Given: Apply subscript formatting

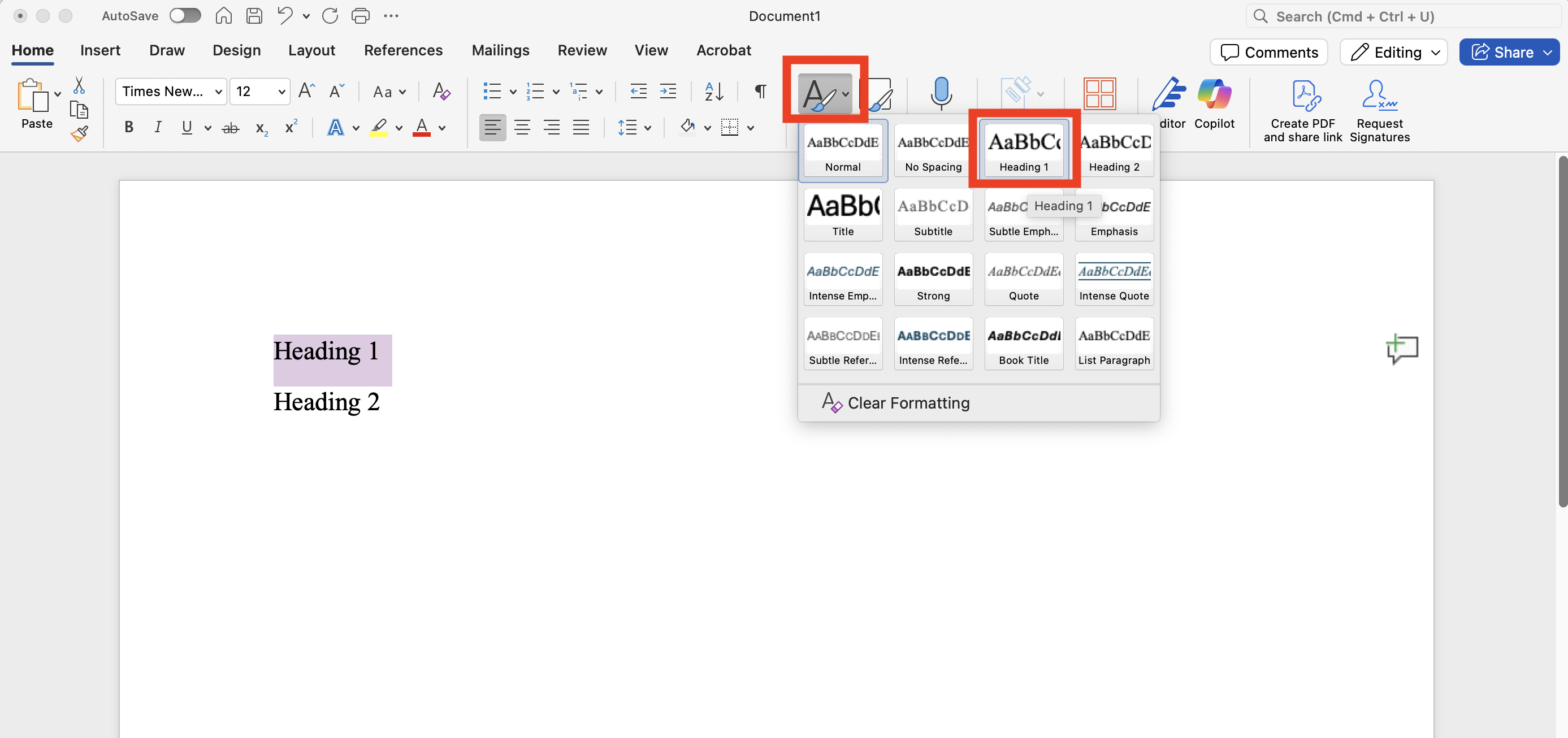Looking at the screenshot, I should 262,128.
